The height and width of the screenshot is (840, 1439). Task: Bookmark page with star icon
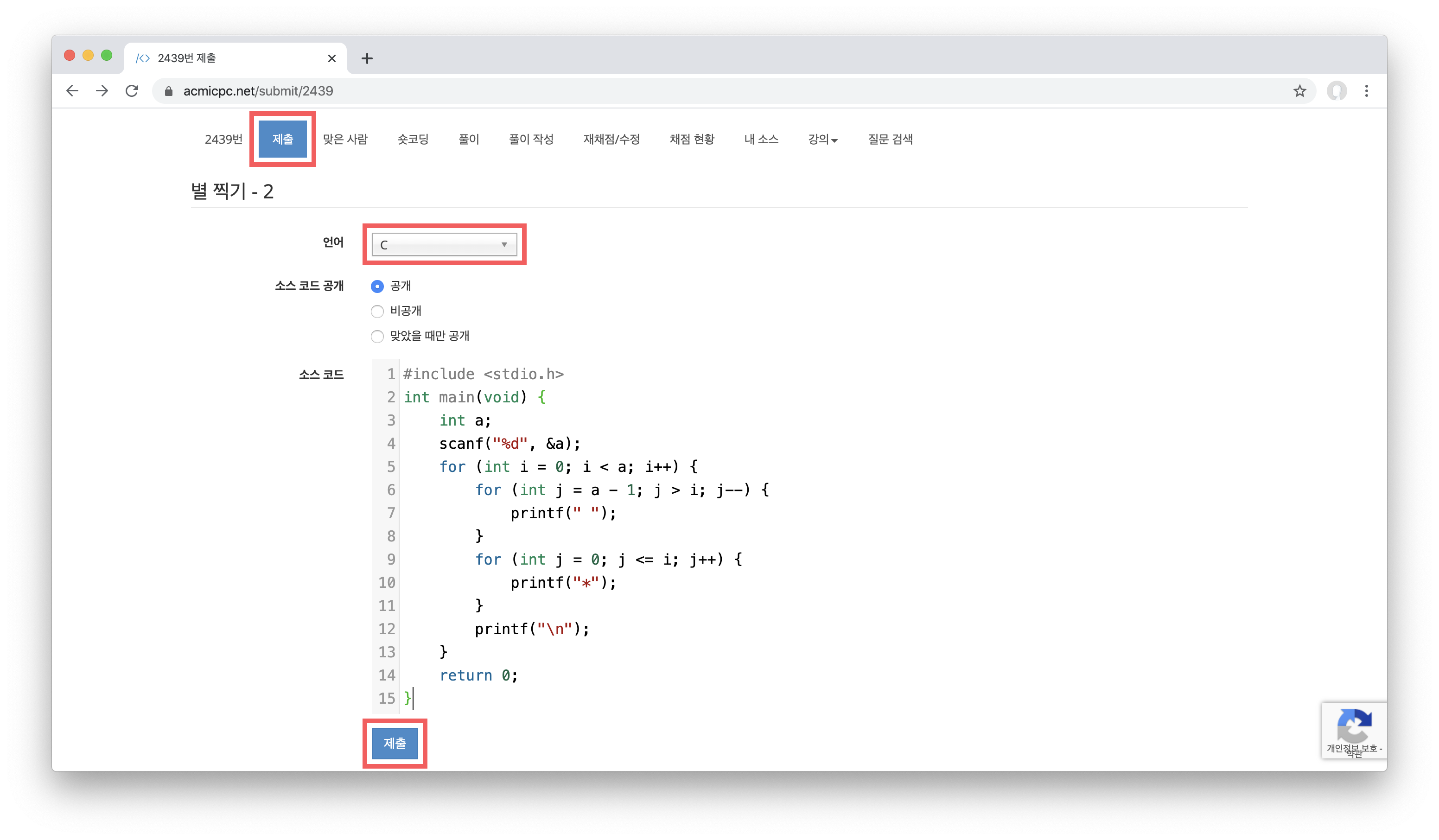click(1299, 91)
